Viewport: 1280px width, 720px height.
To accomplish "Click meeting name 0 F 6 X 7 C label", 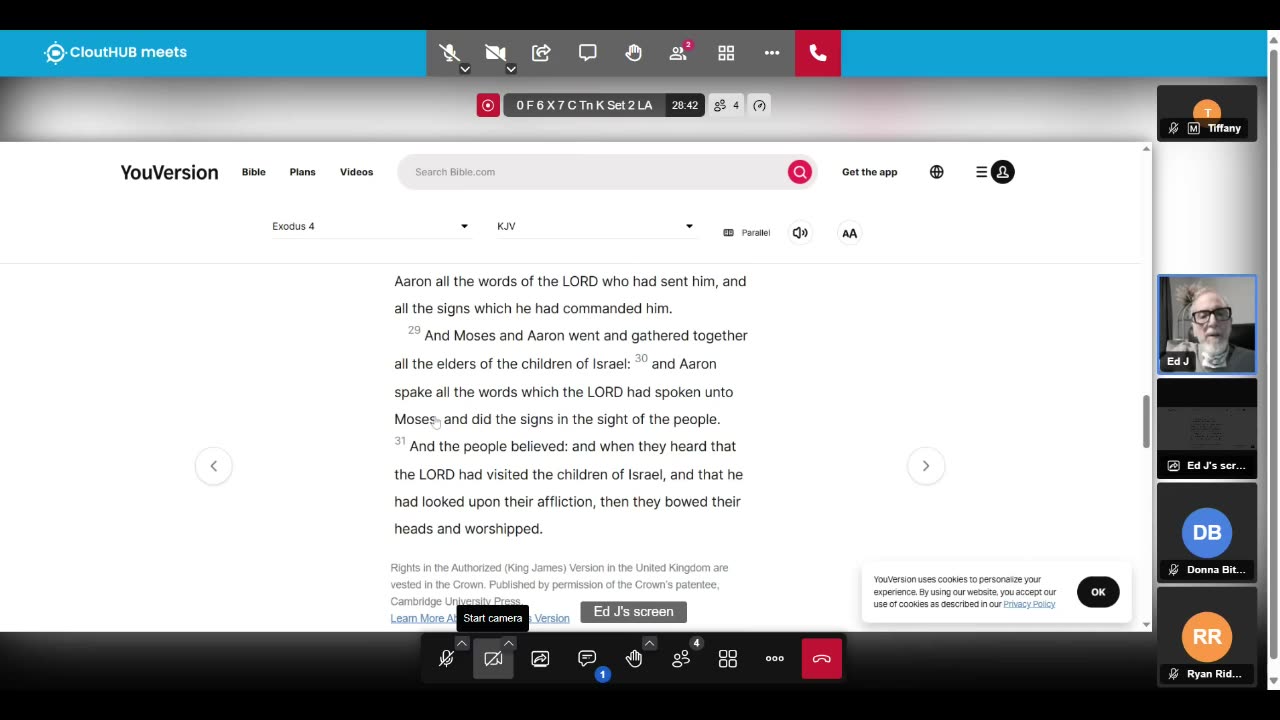I will coord(584,105).
